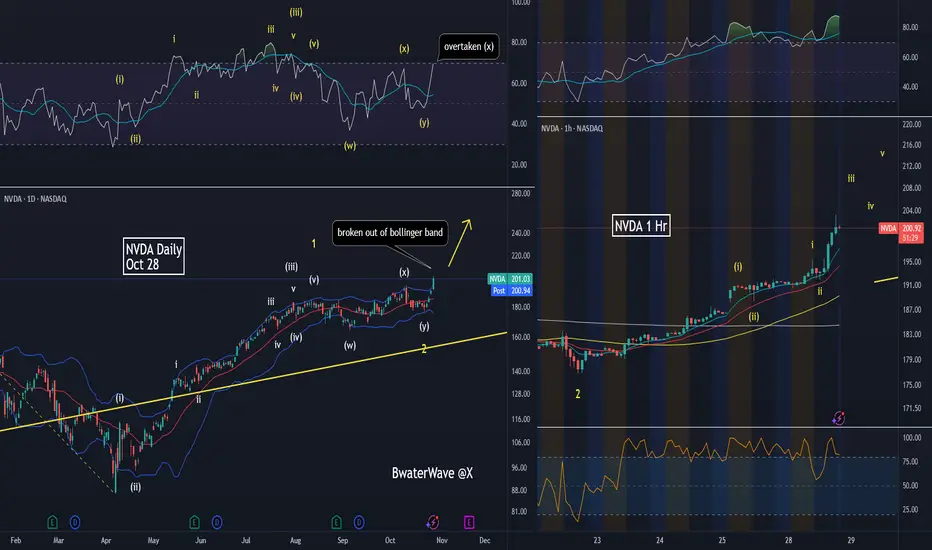Click date '23' on hourly time axis

(597, 540)
